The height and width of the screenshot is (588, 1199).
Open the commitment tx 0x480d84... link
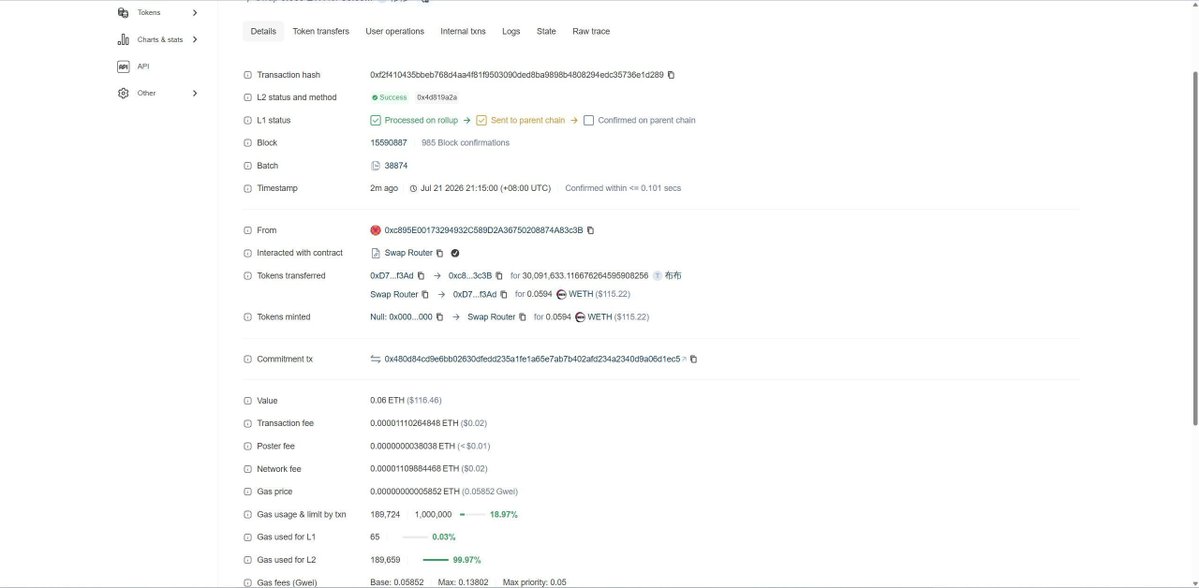[x=532, y=359]
